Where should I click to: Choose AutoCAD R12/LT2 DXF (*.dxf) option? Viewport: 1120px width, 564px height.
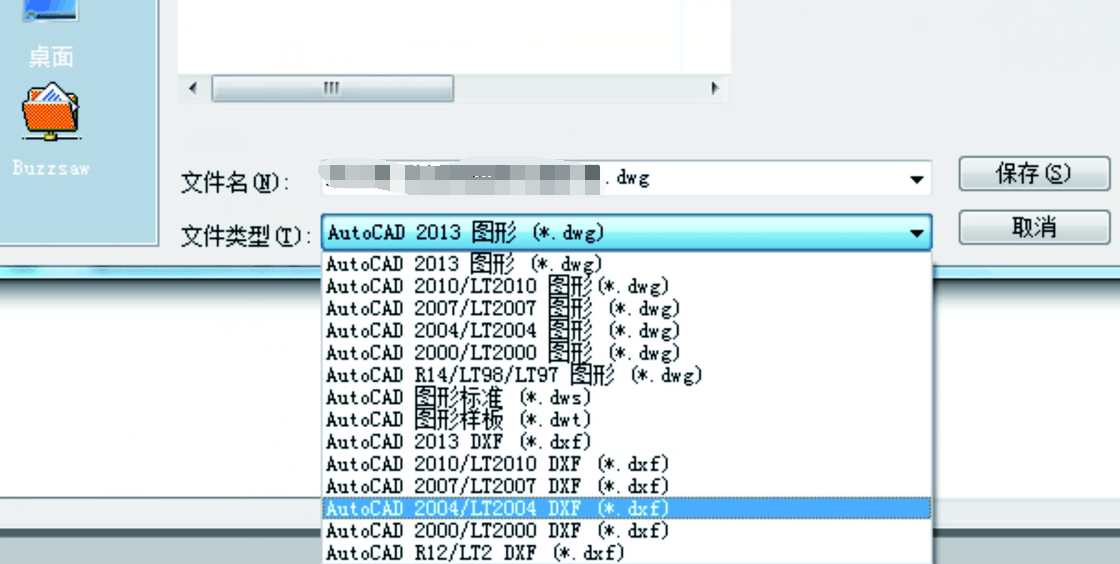click(x=627, y=553)
